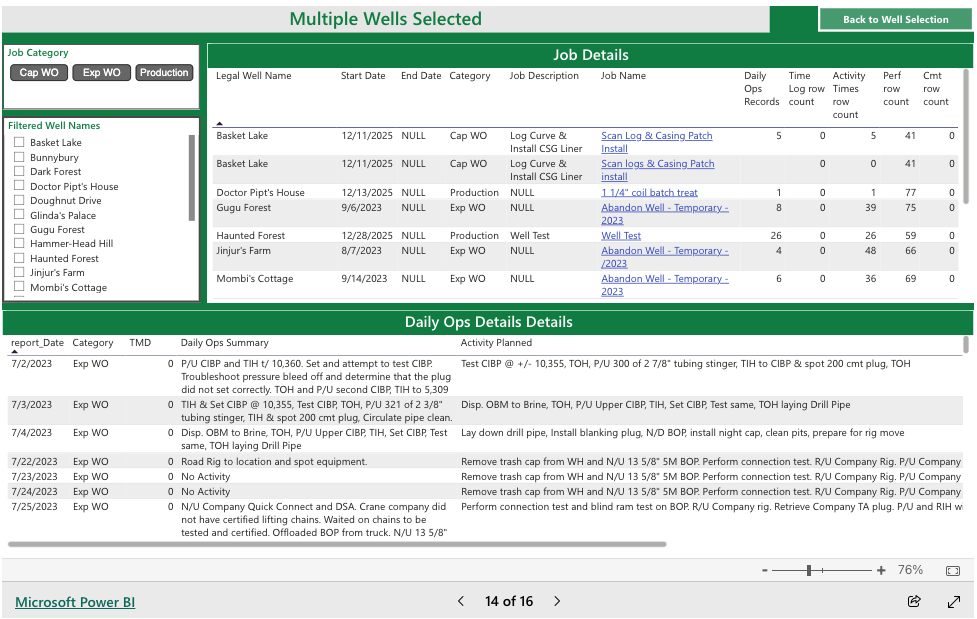The width and height of the screenshot is (977, 619).
Task: Open the Well Test job link
Action: coord(620,236)
